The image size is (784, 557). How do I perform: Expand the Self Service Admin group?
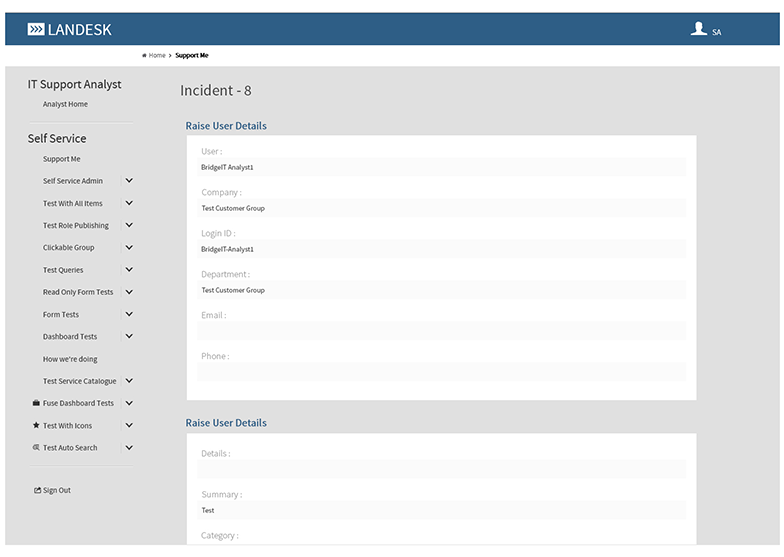(x=129, y=181)
